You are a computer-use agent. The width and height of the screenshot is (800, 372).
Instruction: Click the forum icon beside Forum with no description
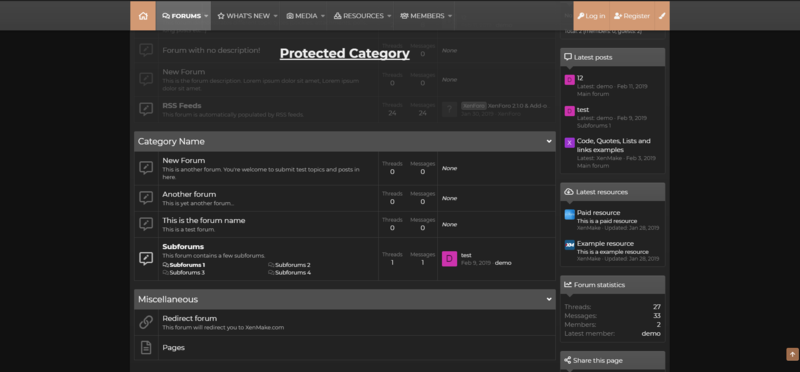click(146, 50)
